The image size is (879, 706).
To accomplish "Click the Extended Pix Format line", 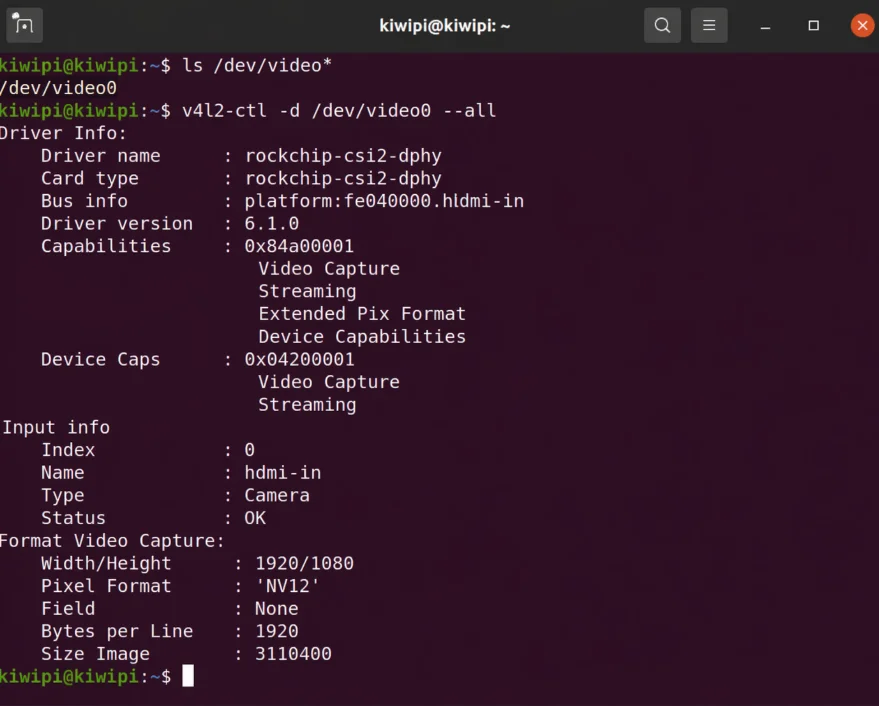I will pos(362,314).
